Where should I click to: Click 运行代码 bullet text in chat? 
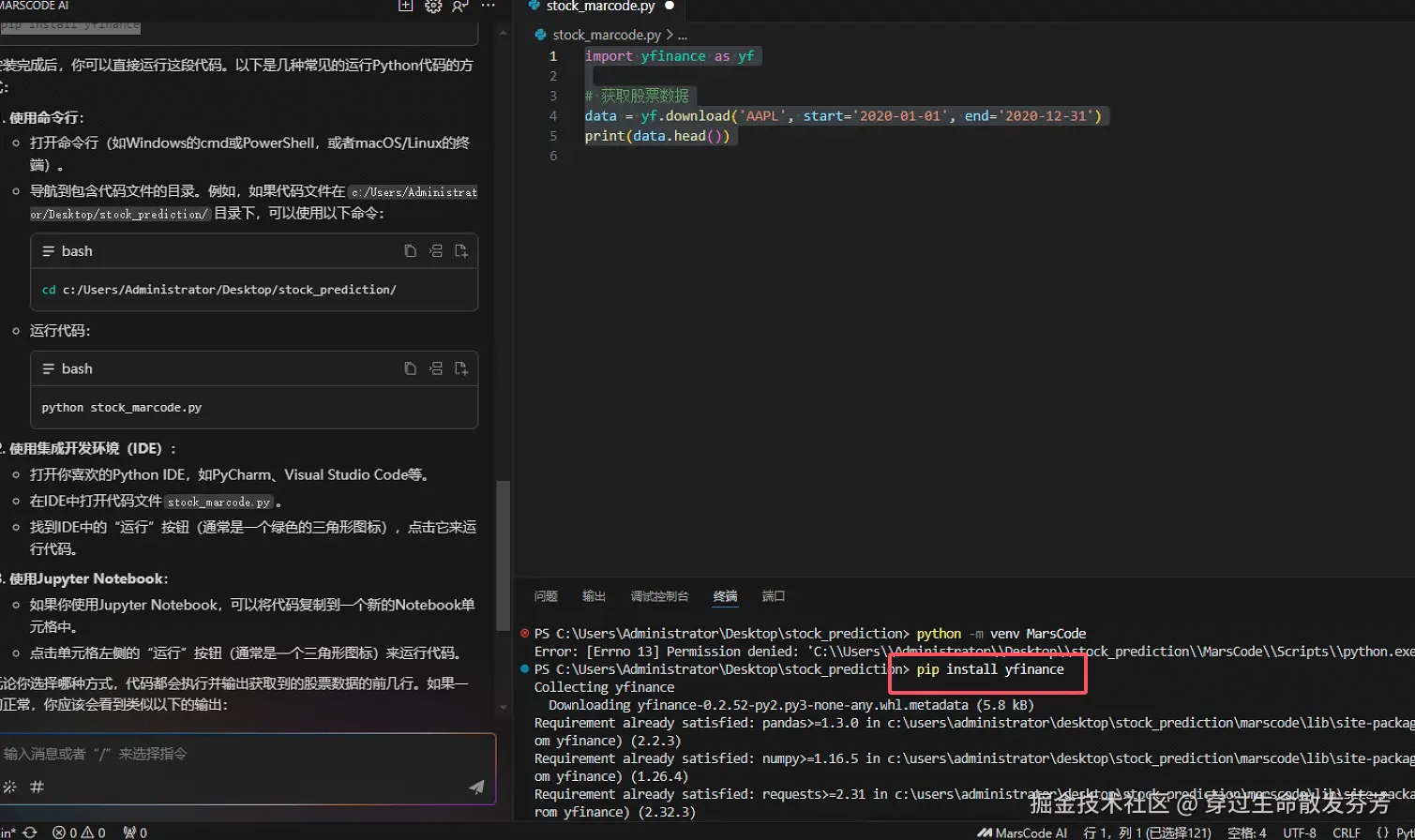[x=60, y=331]
